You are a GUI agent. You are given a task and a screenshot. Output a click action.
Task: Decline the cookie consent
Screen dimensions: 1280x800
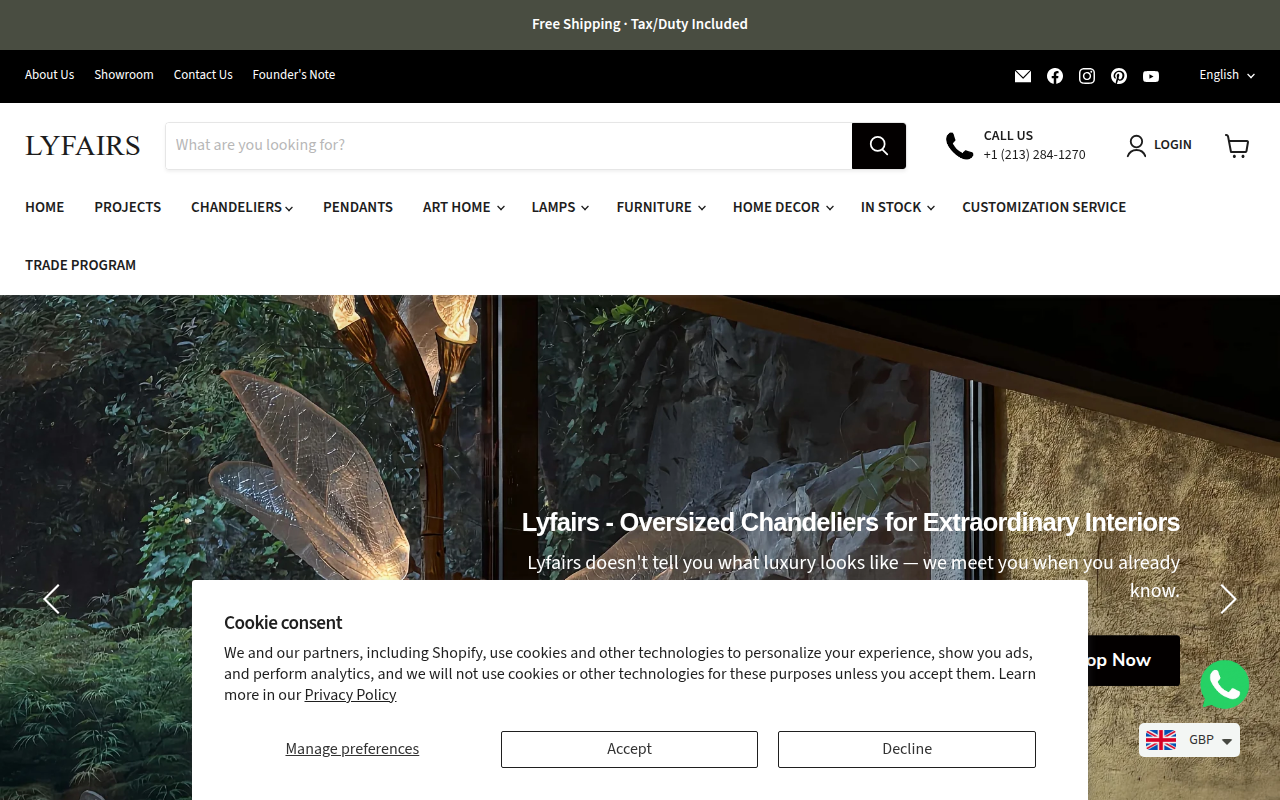907,749
